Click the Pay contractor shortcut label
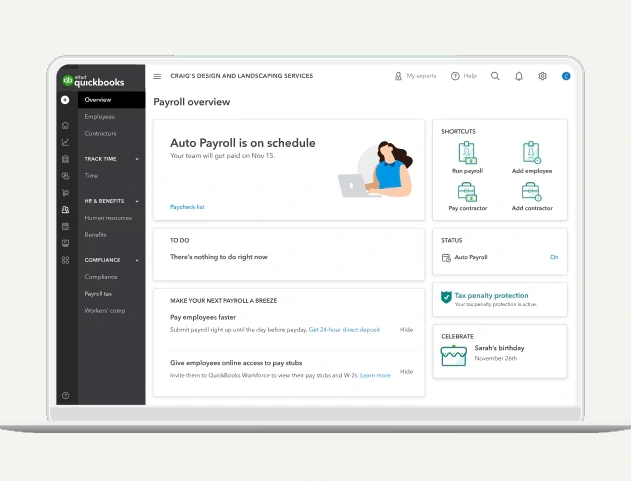This screenshot has width=631, height=481. pos(468,208)
